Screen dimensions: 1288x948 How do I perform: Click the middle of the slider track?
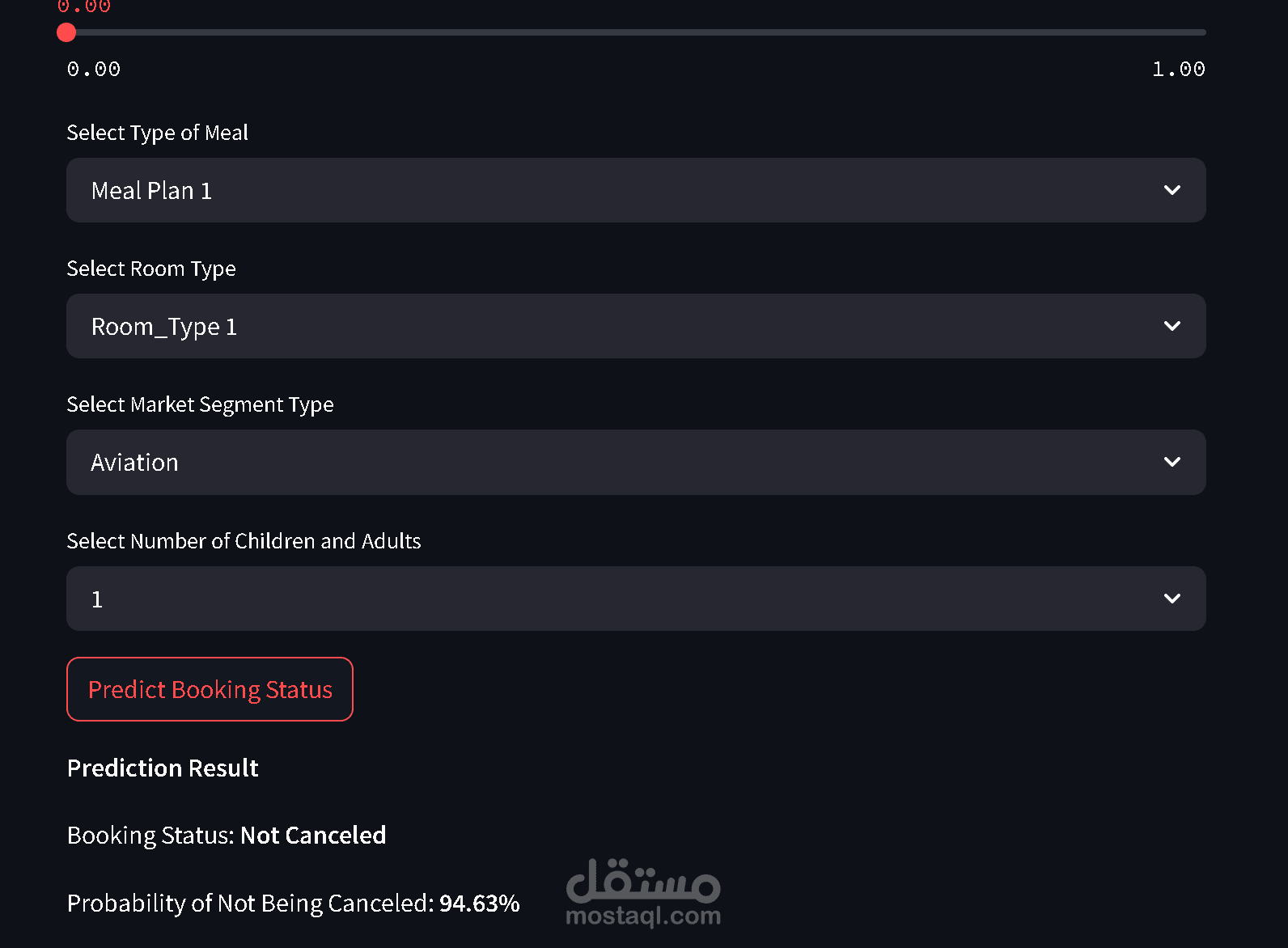pos(636,32)
